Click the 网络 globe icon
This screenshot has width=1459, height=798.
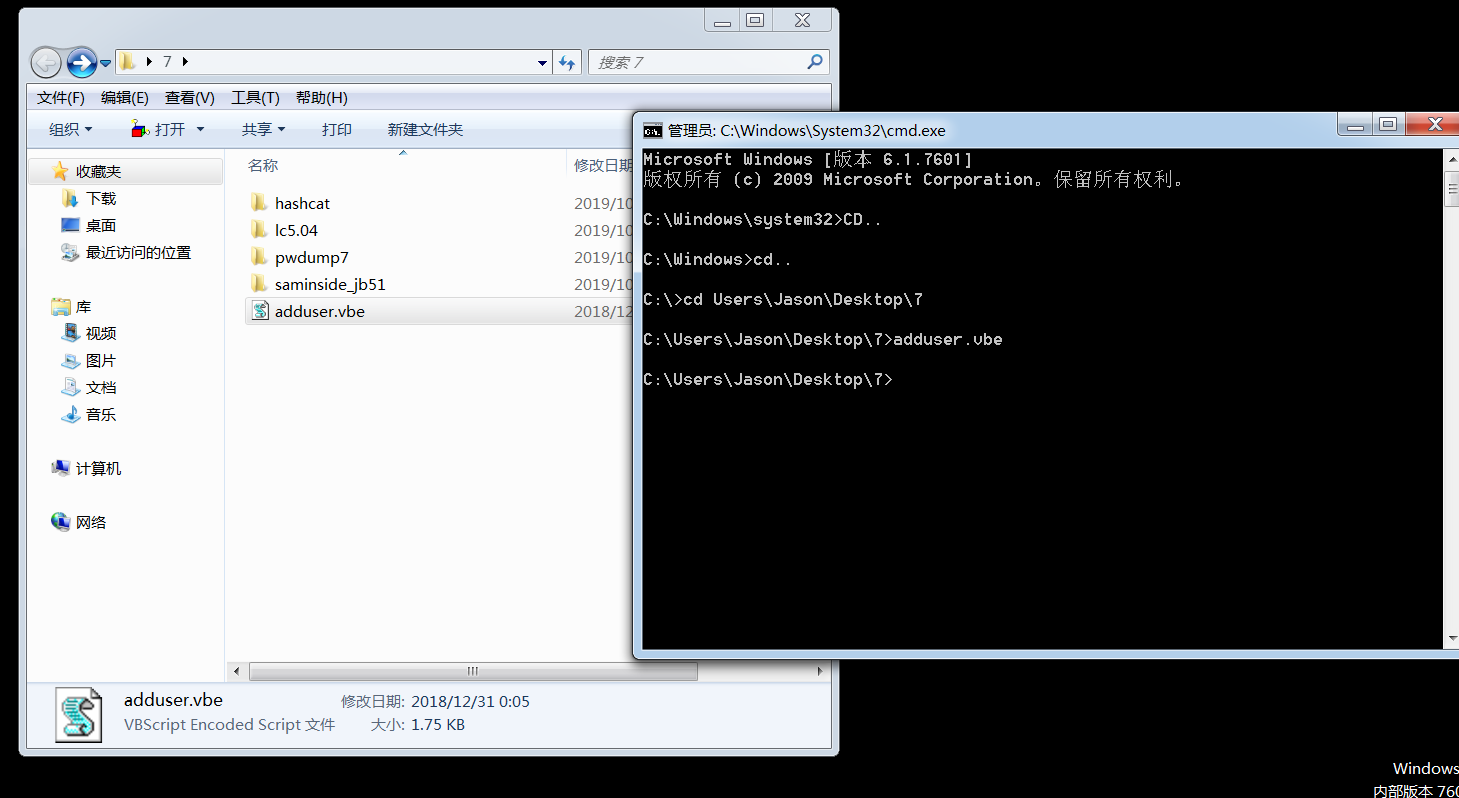click(61, 522)
